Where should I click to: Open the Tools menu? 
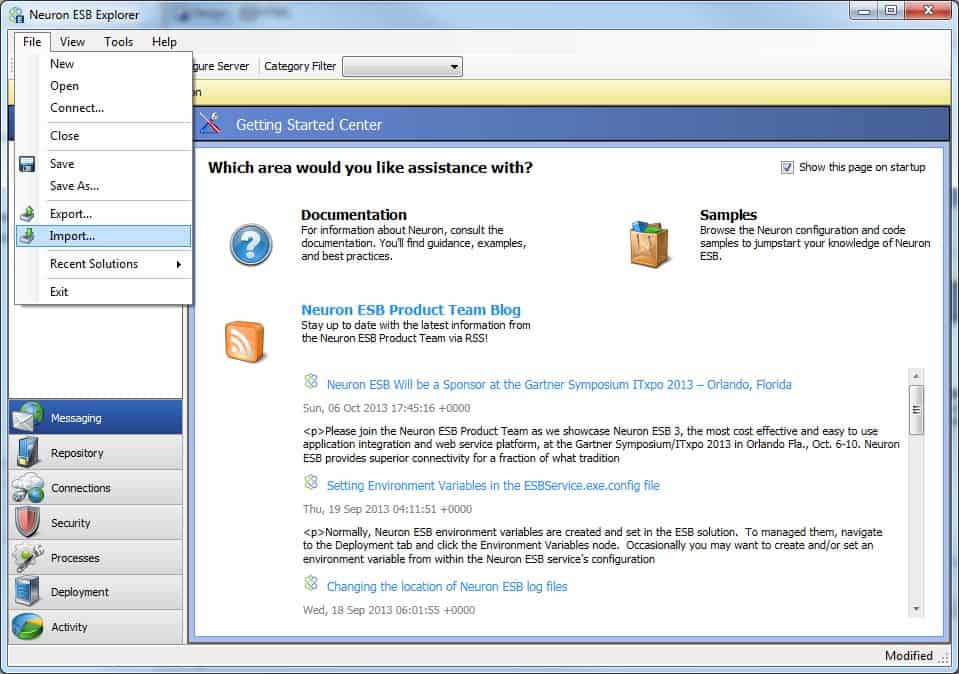[x=118, y=42]
